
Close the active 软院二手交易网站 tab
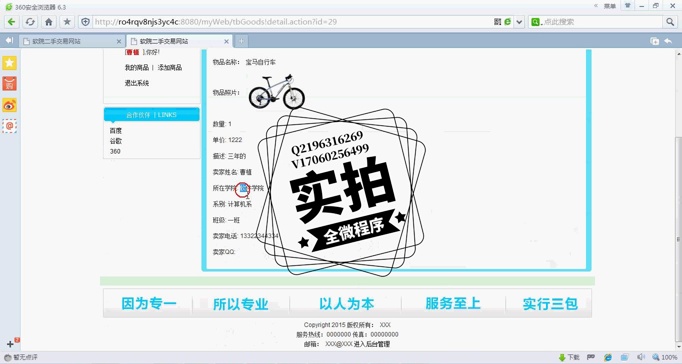pyautogui.click(x=226, y=41)
